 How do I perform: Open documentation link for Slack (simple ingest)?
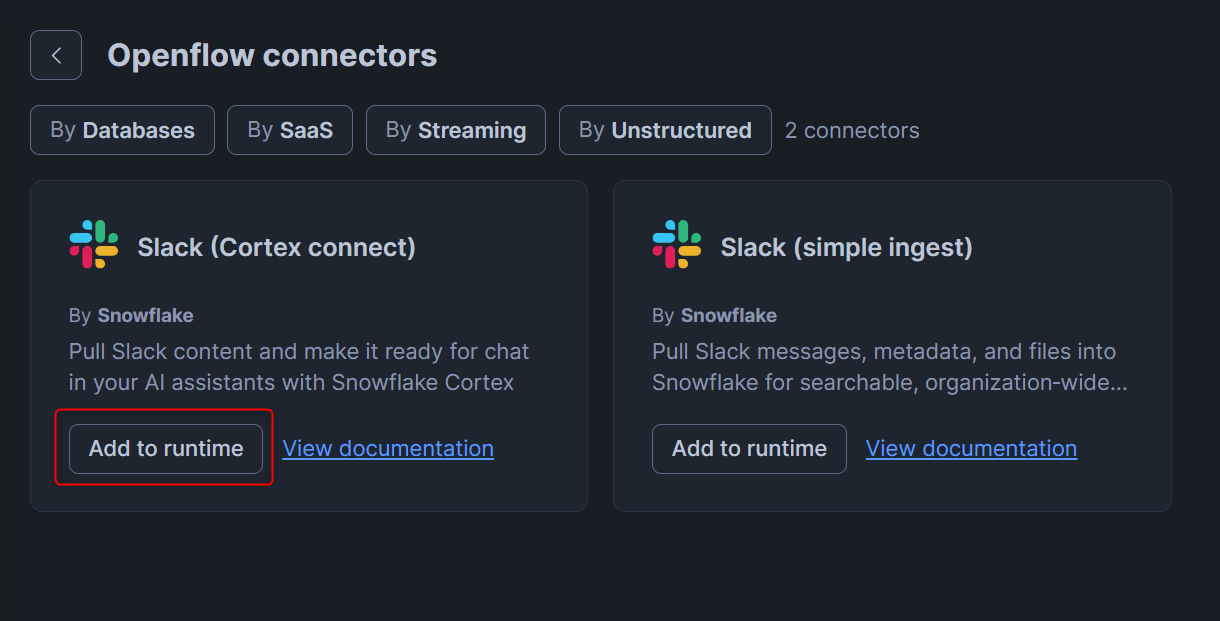click(971, 449)
